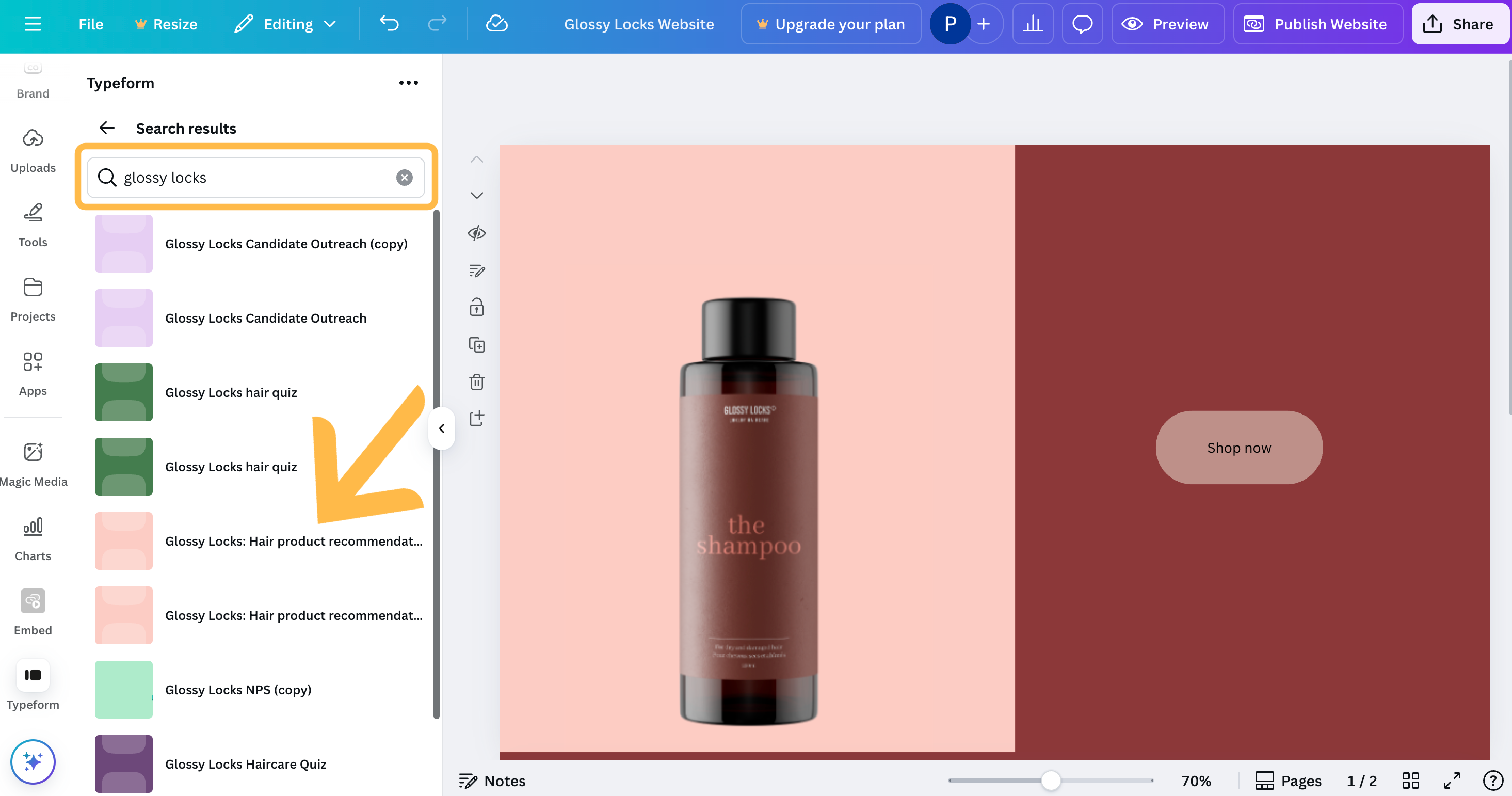This screenshot has height=796, width=1512.
Task: Click the results list scrollbar
Action: point(436,464)
